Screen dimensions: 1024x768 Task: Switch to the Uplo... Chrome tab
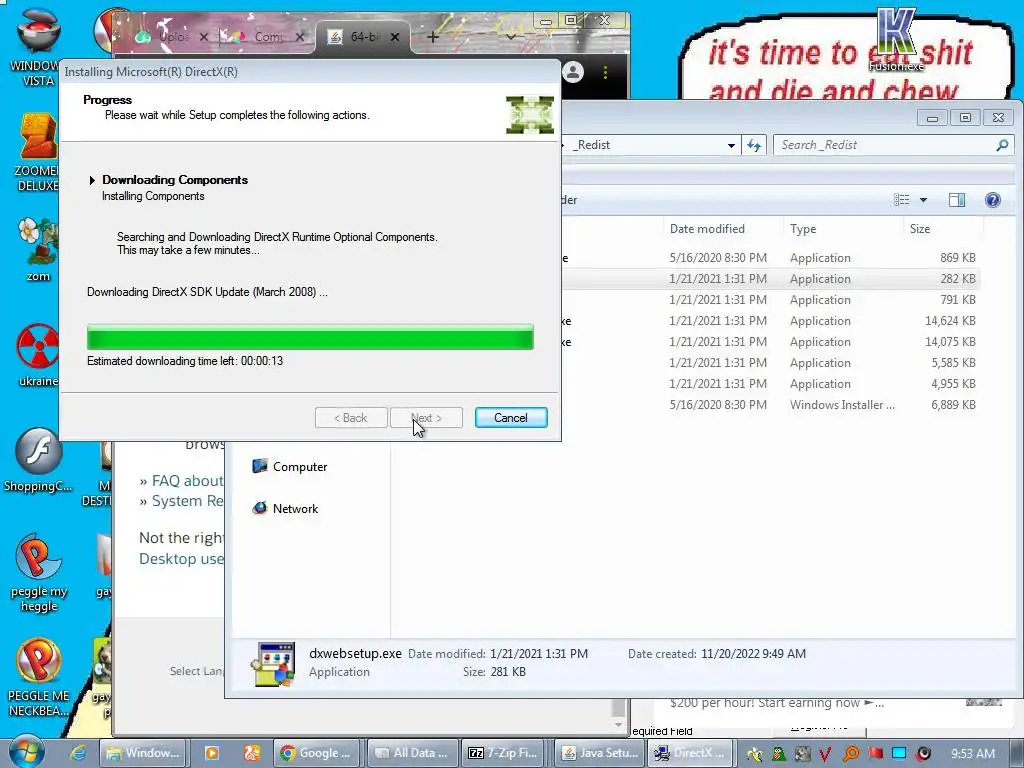point(170,37)
